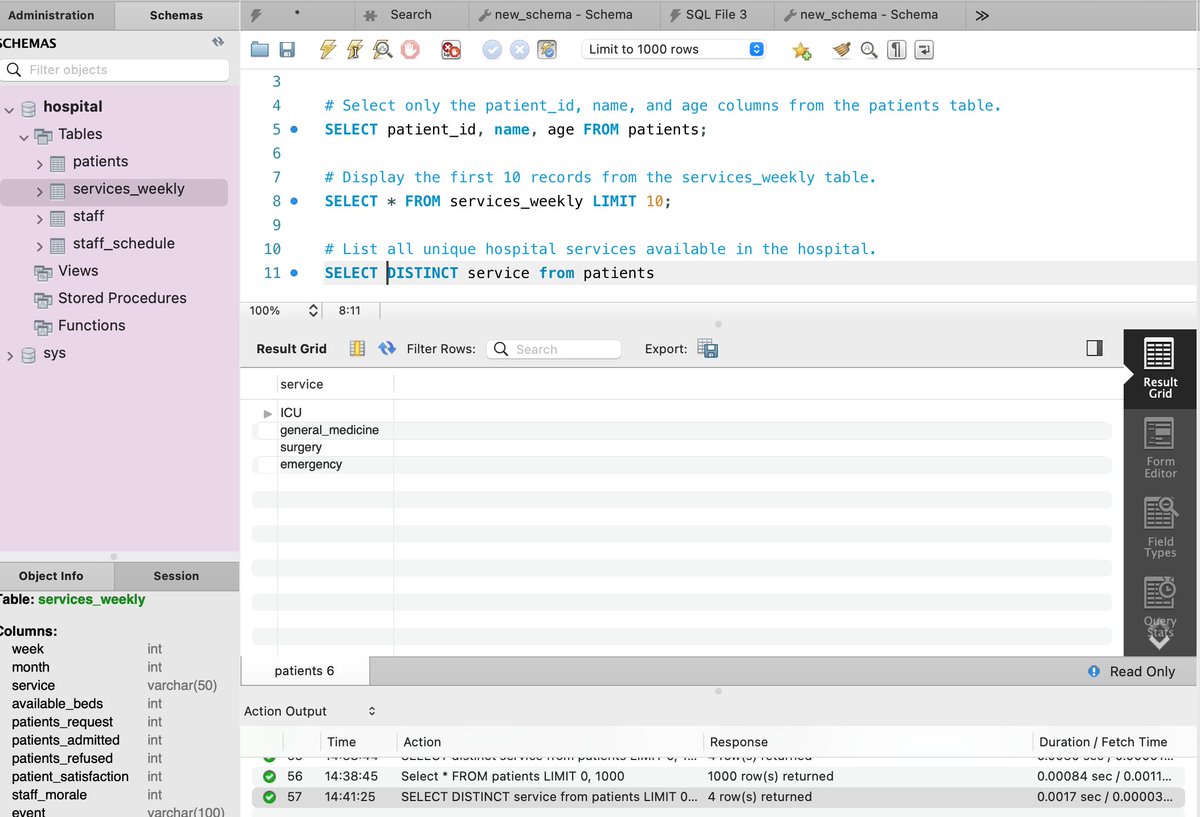Image resolution: width=1200 pixels, height=817 pixels.
Task: Execute the whole script with lightning bolt icon
Action: (328, 49)
